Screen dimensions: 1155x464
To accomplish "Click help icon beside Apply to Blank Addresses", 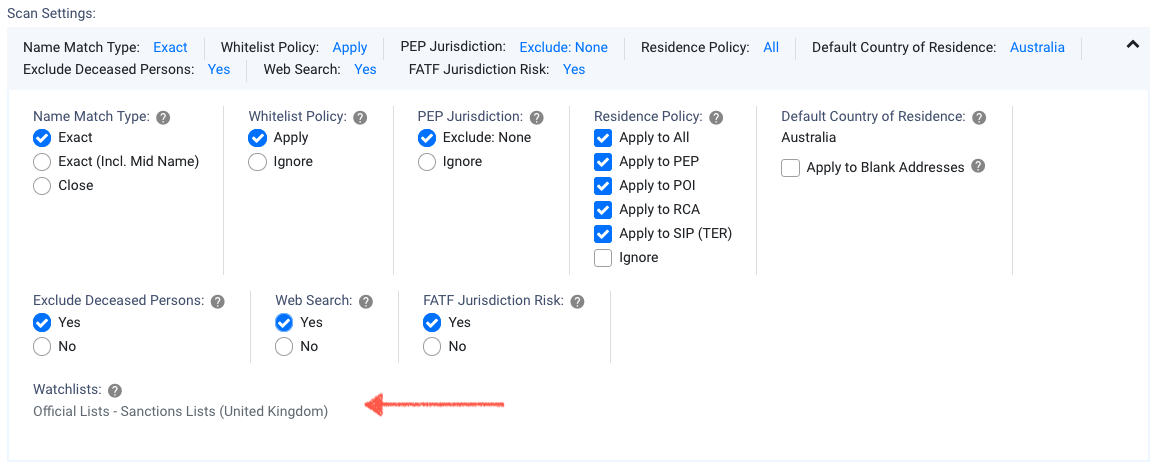I will point(978,166).
